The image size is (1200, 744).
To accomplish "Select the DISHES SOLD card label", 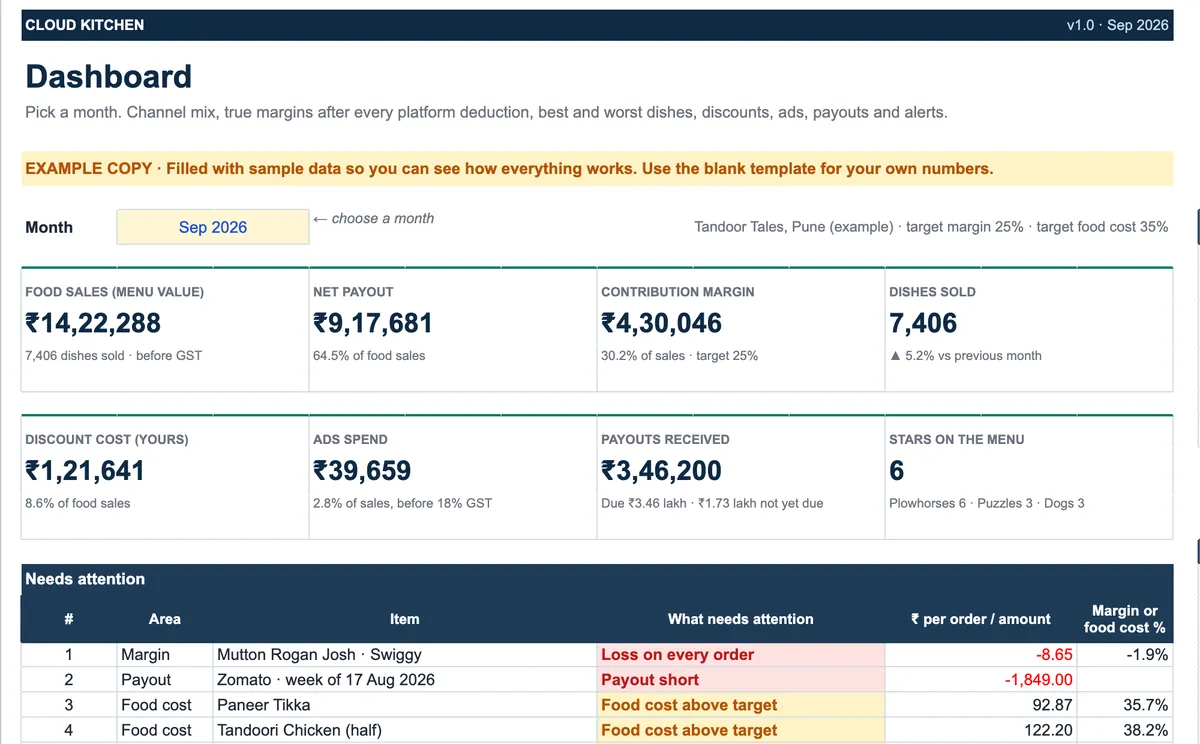I will (932, 292).
